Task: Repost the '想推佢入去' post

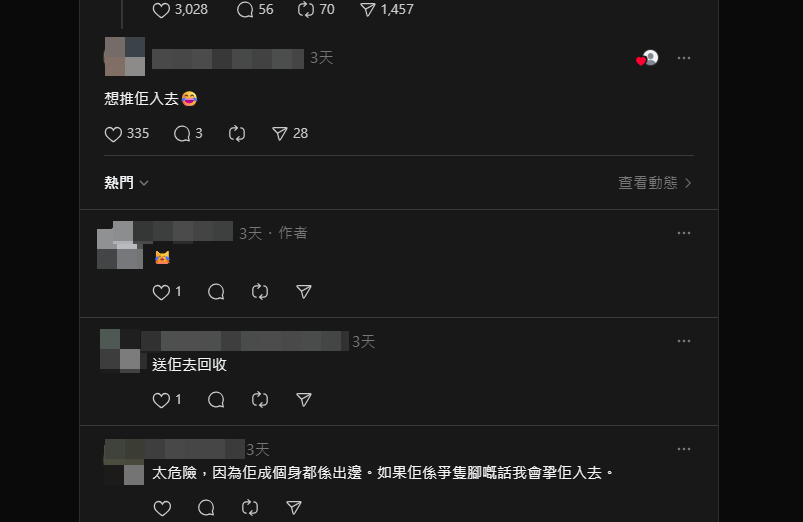Action: pyautogui.click(x=237, y=134)
